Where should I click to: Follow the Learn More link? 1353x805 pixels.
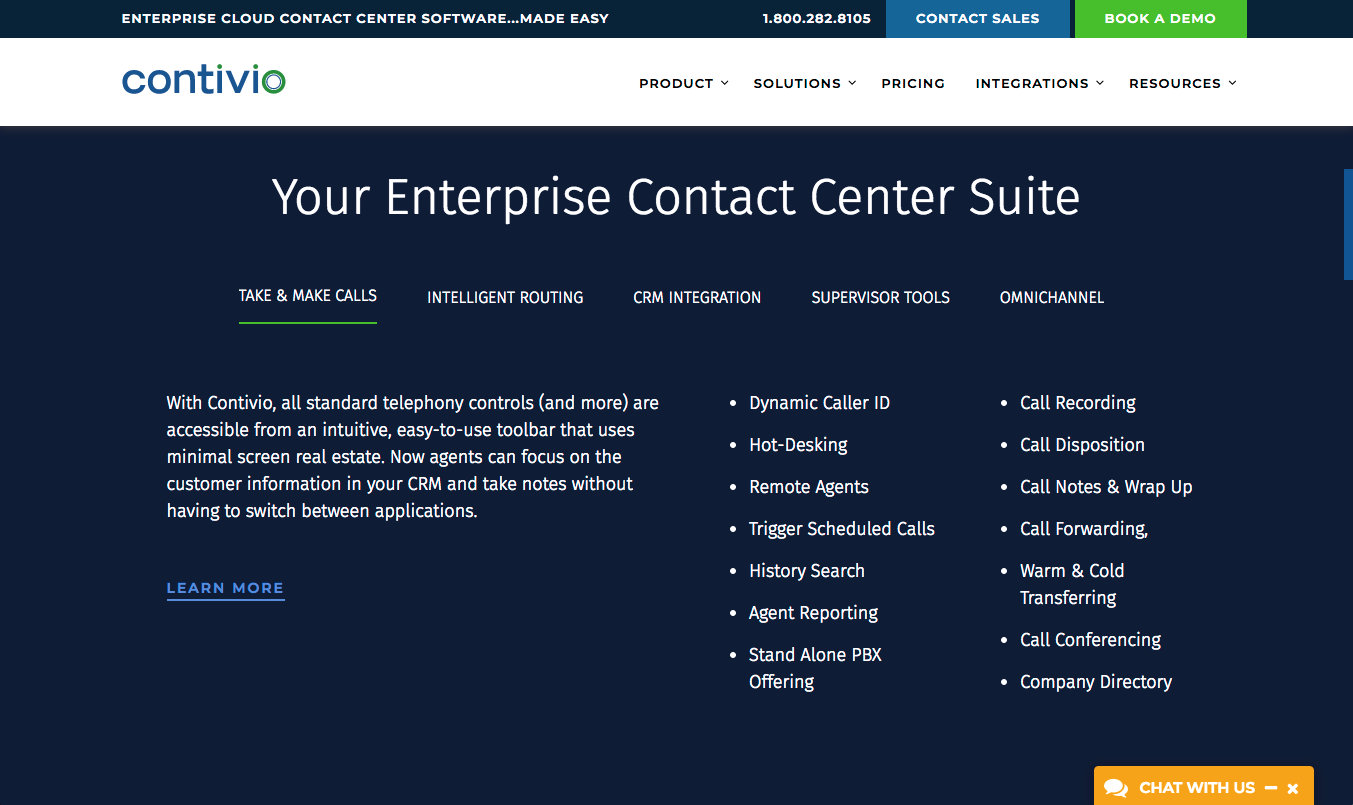tap(225, 588)
